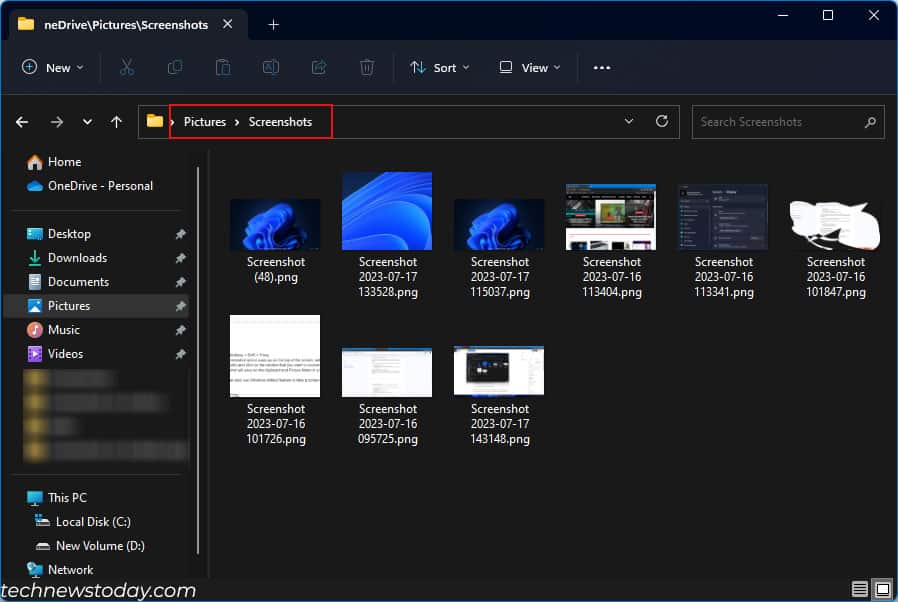Select Screenshot 2023-07-16 101847.png file
The width and height of the screenshot is (898, 602).
[836, 249]
